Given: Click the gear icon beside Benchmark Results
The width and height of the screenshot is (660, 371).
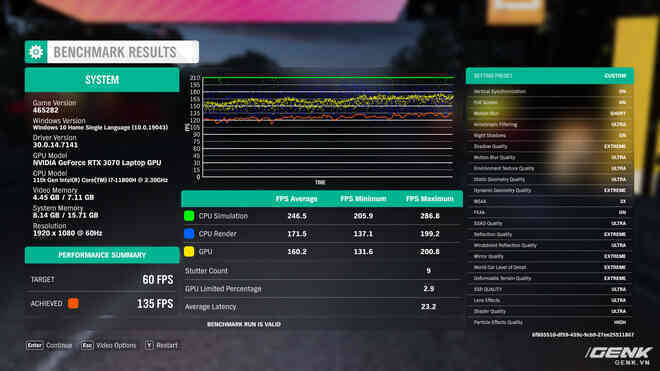Looking at the screenshot, I should coord(36,52).
